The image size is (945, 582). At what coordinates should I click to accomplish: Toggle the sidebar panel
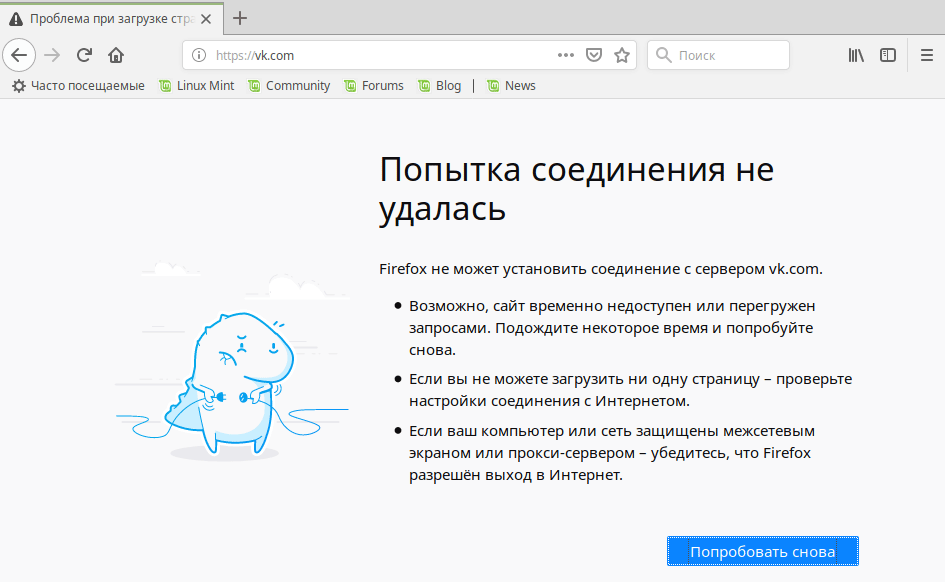coord(888,55)
